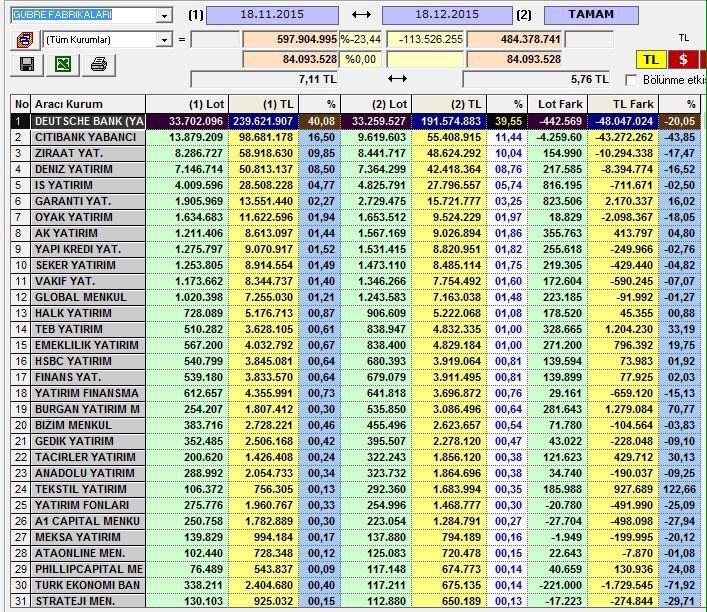Select YATIRIM FONLARI row name
This screenshot has height=612, width=707.
pos(88,506)
